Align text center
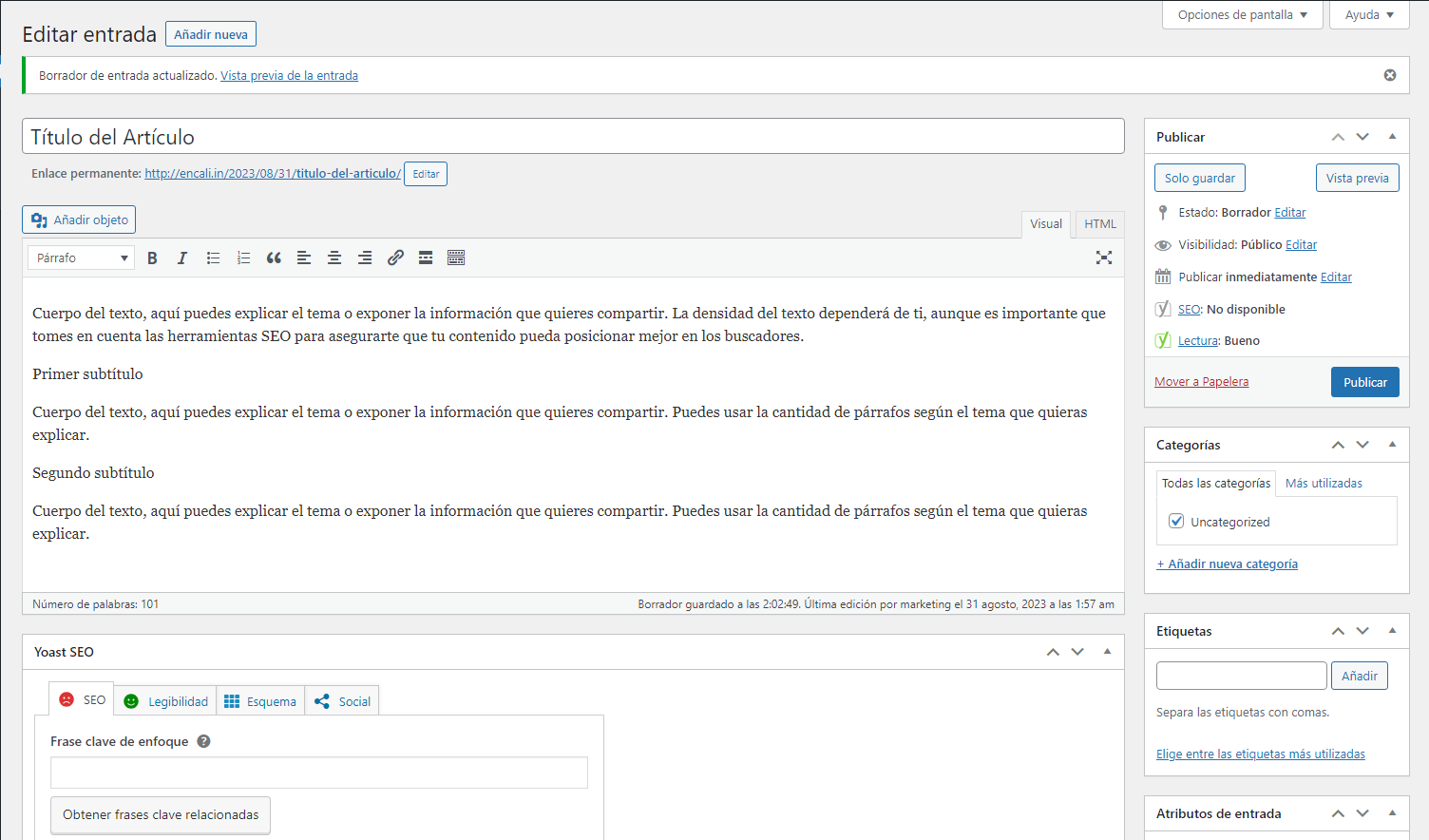 334,258
